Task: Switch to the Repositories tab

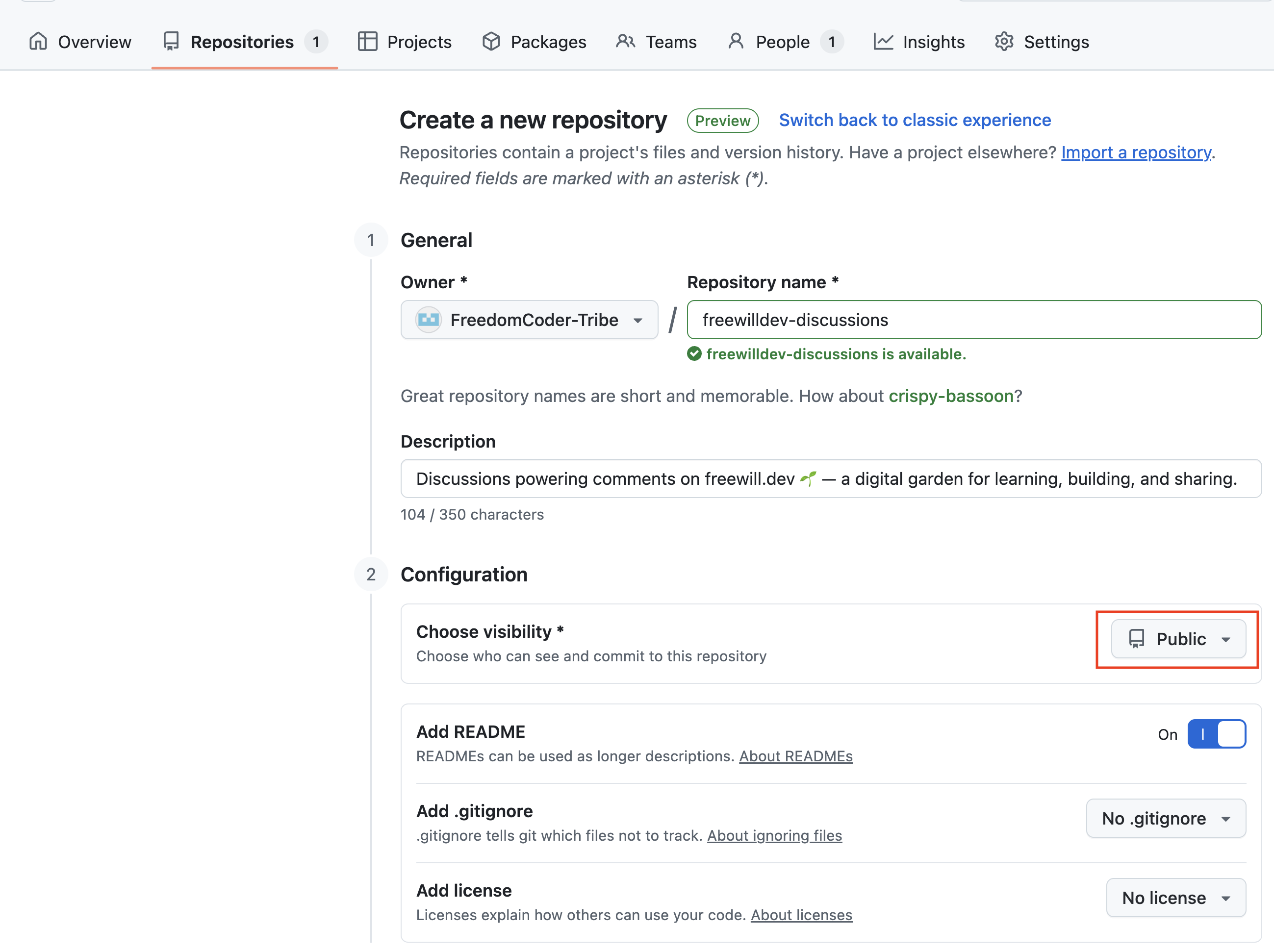Action: [242, 42]
